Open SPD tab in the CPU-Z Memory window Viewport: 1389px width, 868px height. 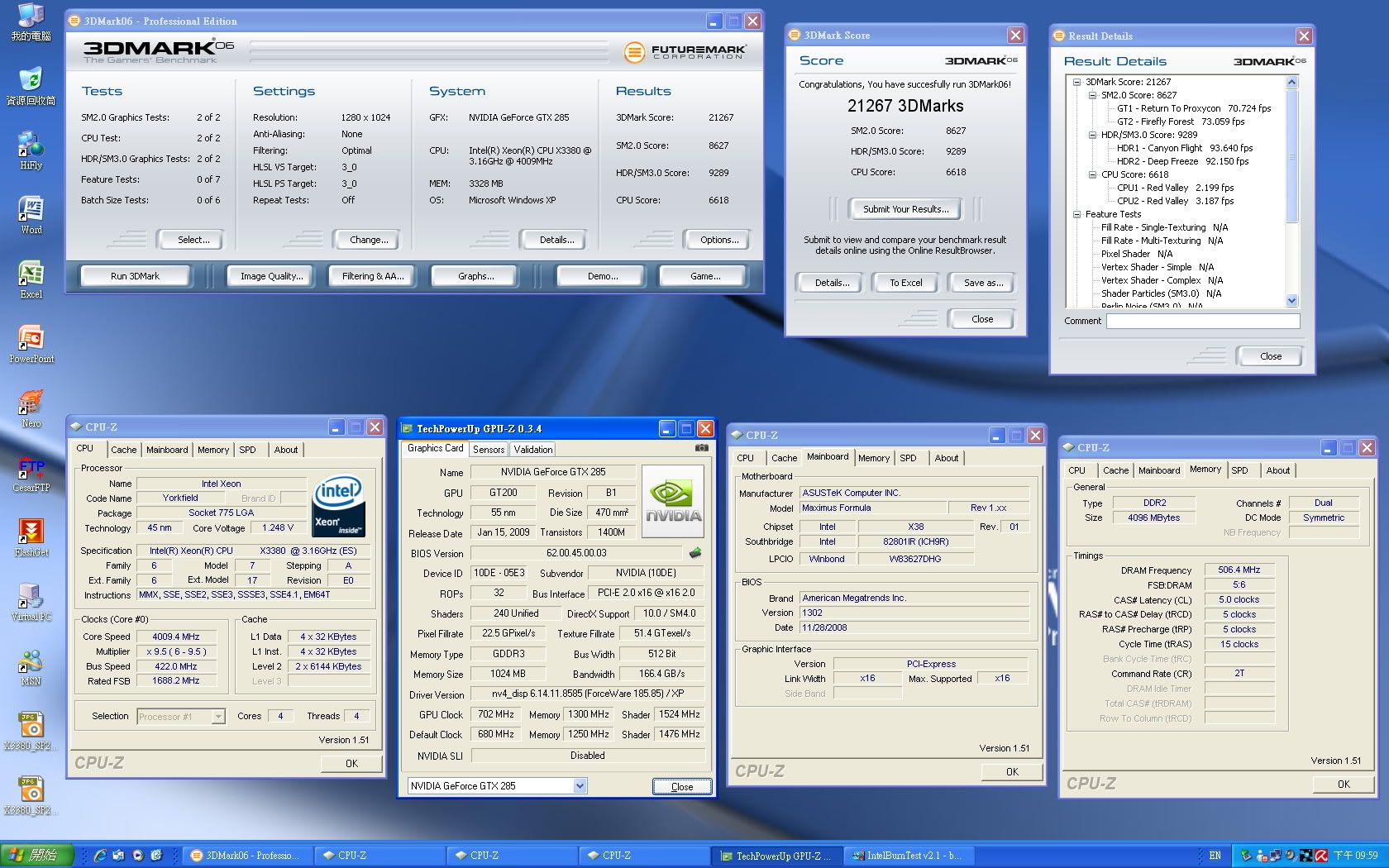click(x=1239, y=470)
